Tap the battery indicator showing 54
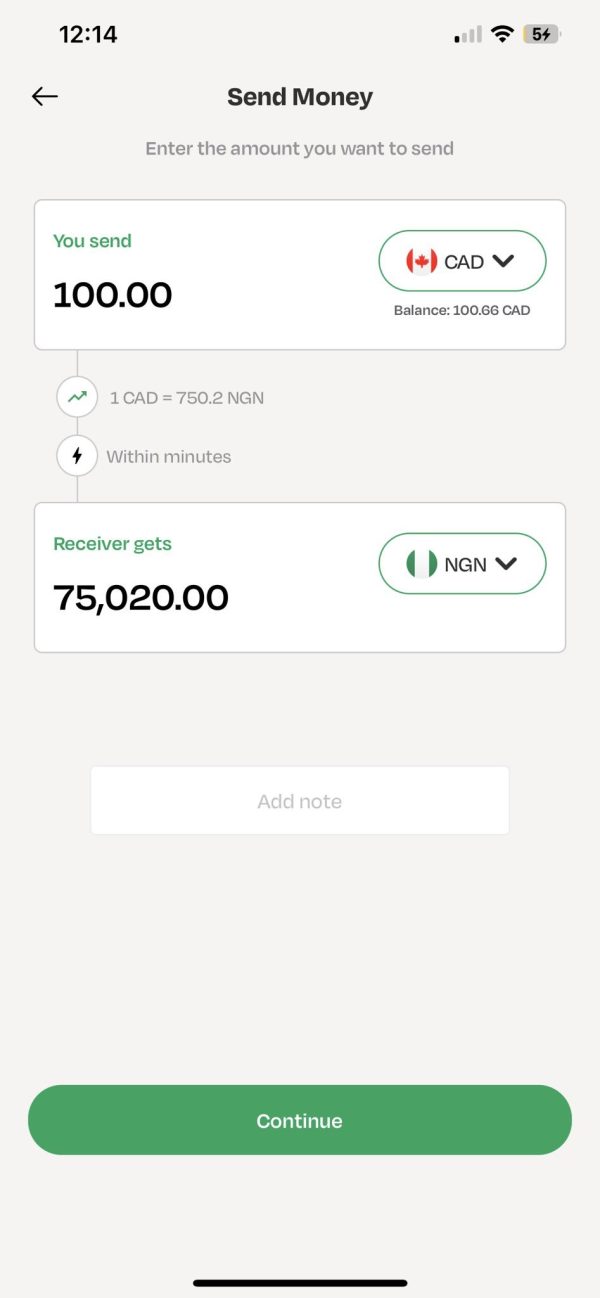This screenshot has height=1298, width=600. [x=541, y=33]
